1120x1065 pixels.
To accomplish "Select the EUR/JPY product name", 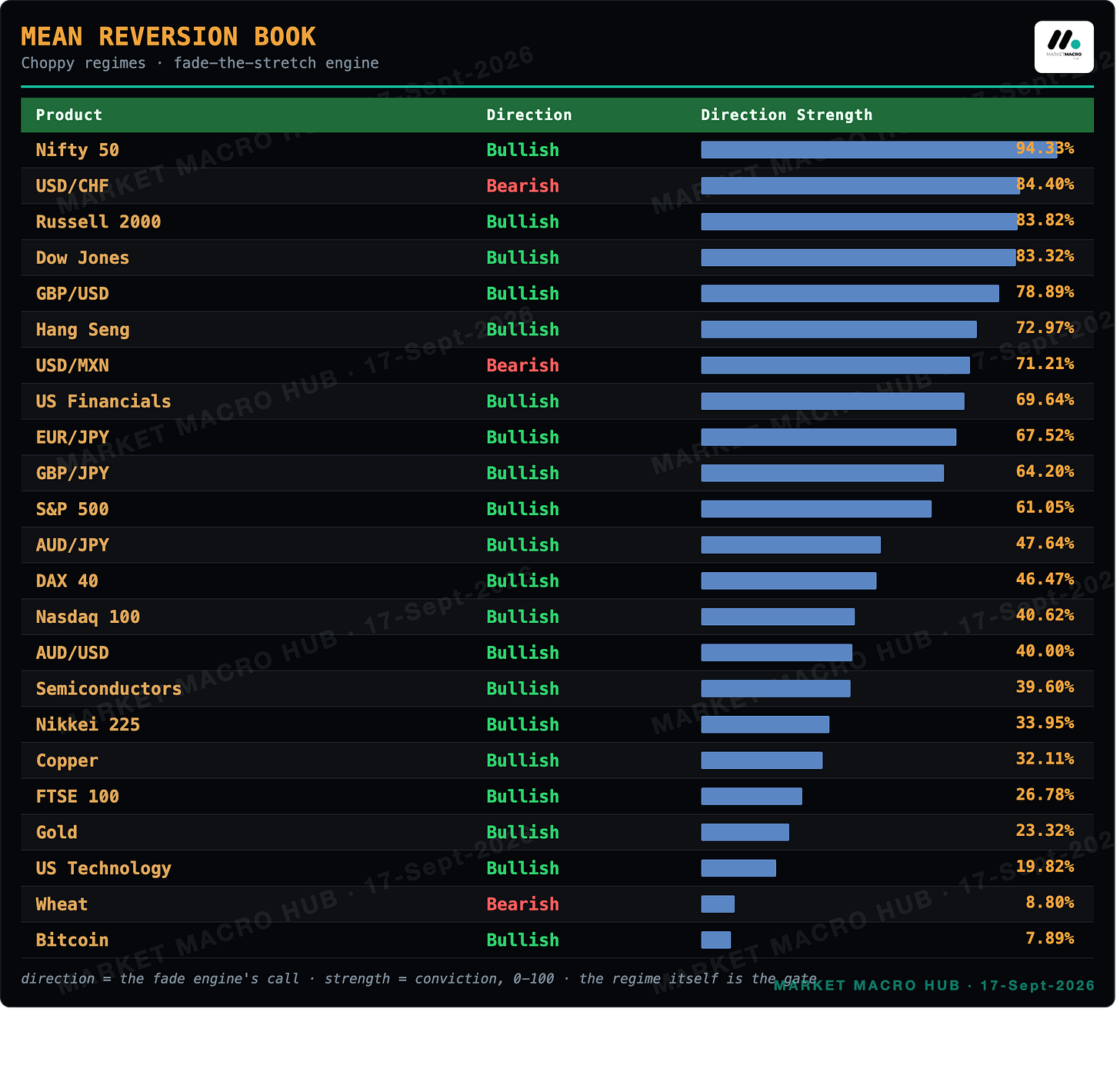I will [72, 438].
